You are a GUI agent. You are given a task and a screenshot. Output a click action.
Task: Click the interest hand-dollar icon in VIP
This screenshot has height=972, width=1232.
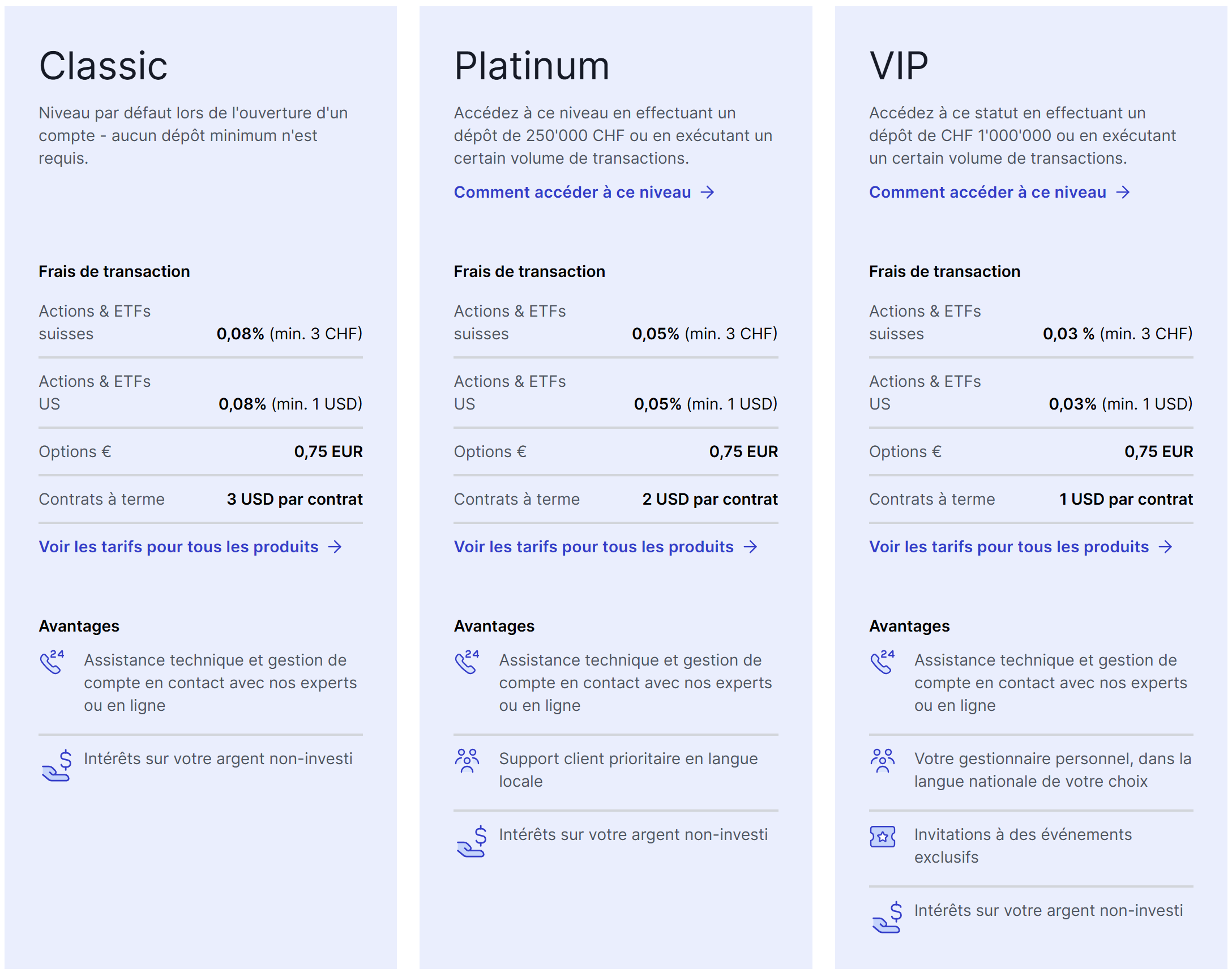[x=887, y=918]
